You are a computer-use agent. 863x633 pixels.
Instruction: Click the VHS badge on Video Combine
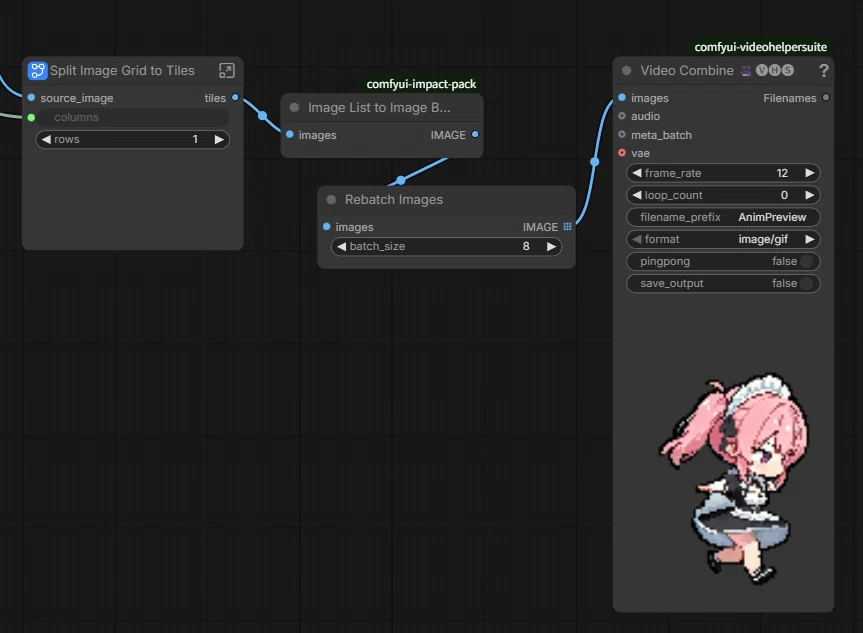(774, 70)
